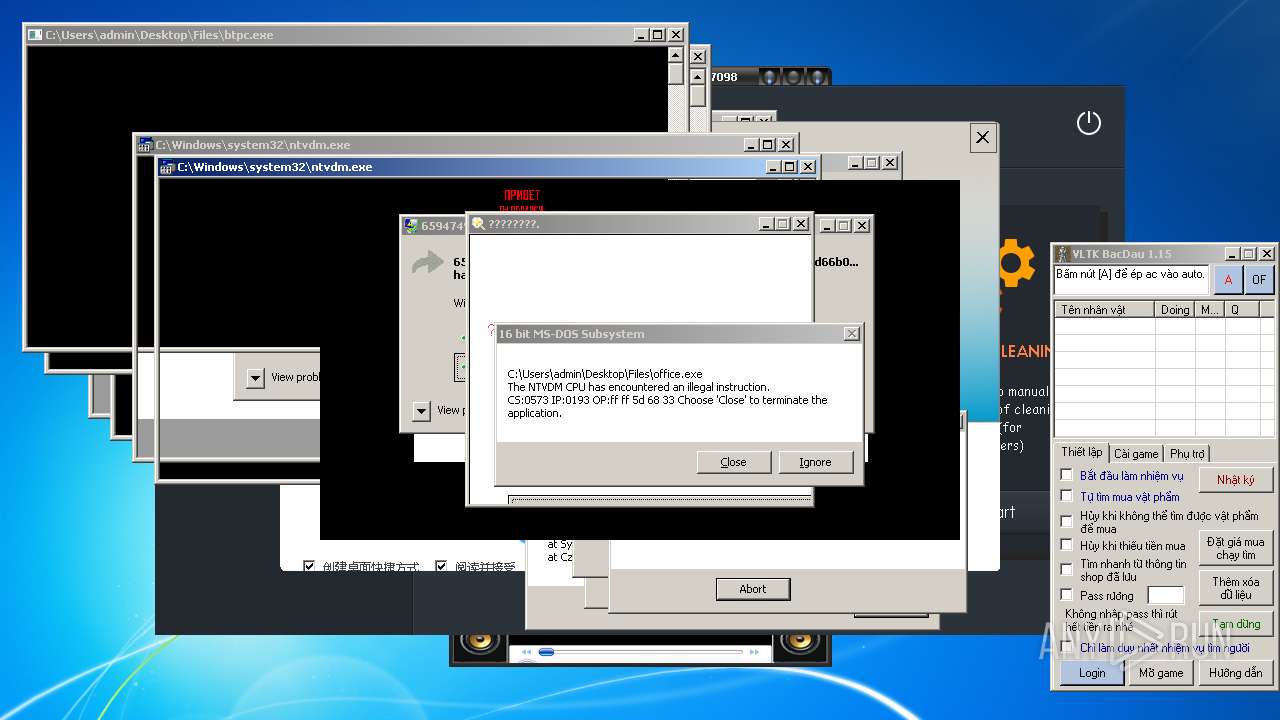The image size is (1280, 720).
Task: Toggle Hủy khi không thể tìm được vật phẩm
Action: 1067,521
